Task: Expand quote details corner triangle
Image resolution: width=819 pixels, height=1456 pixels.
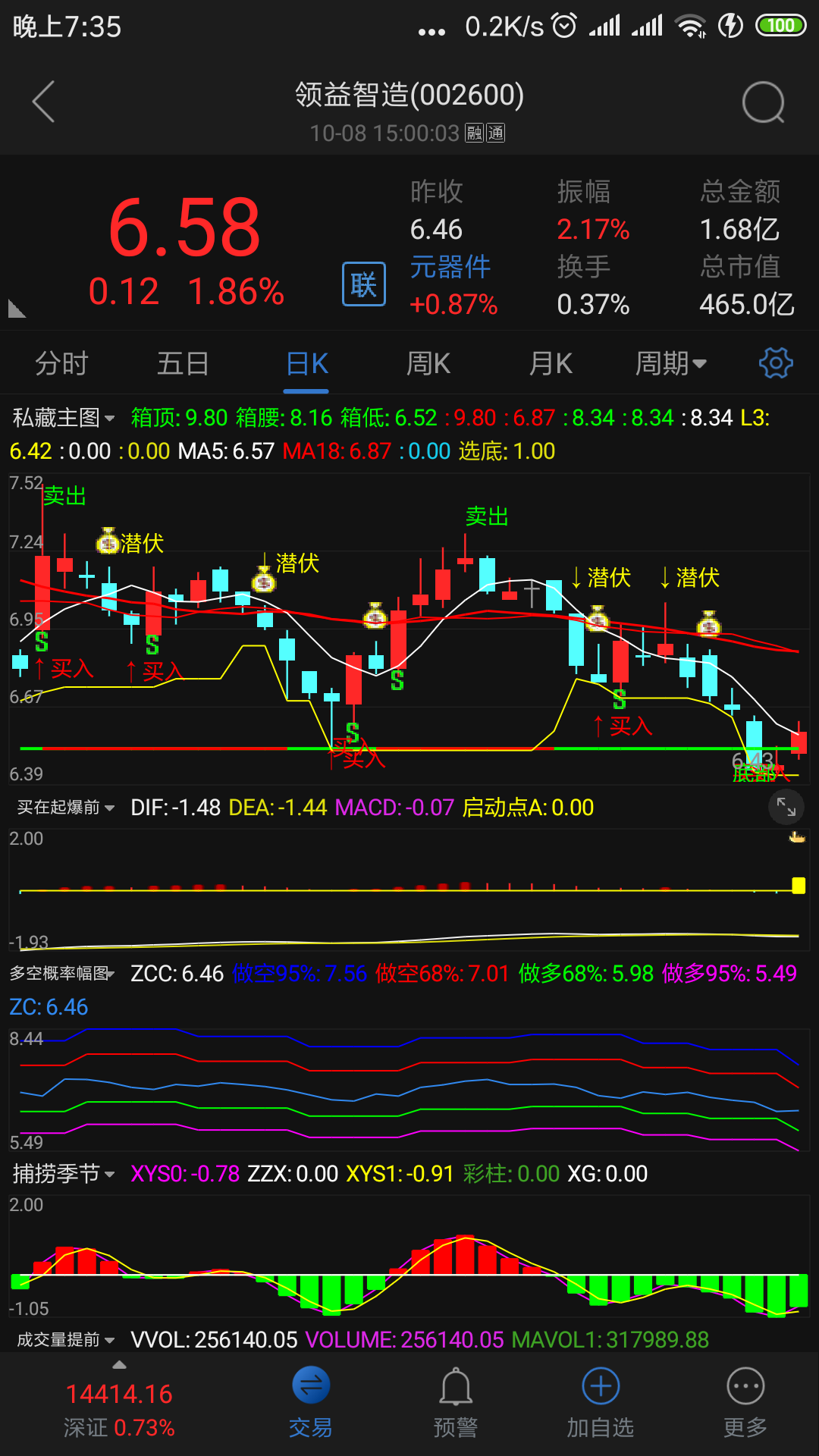Action: coord(17,309)
